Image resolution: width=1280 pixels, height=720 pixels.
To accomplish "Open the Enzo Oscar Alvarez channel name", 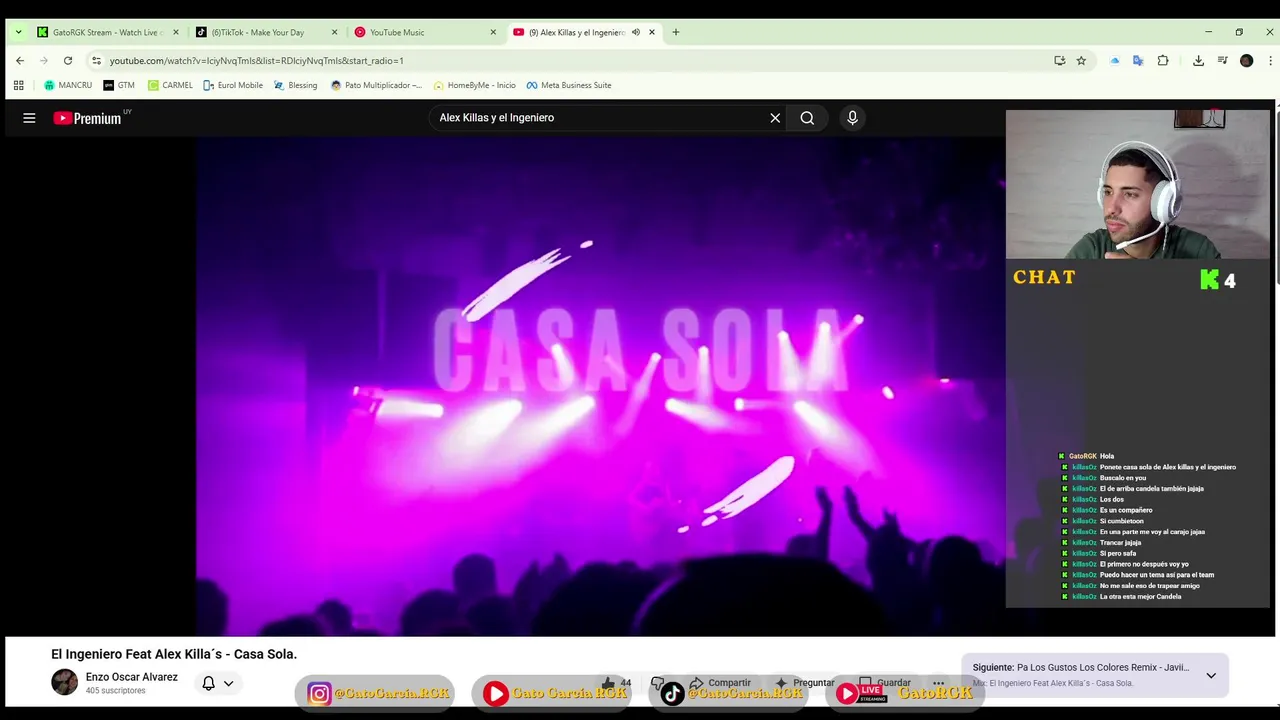I will [131, 677].
